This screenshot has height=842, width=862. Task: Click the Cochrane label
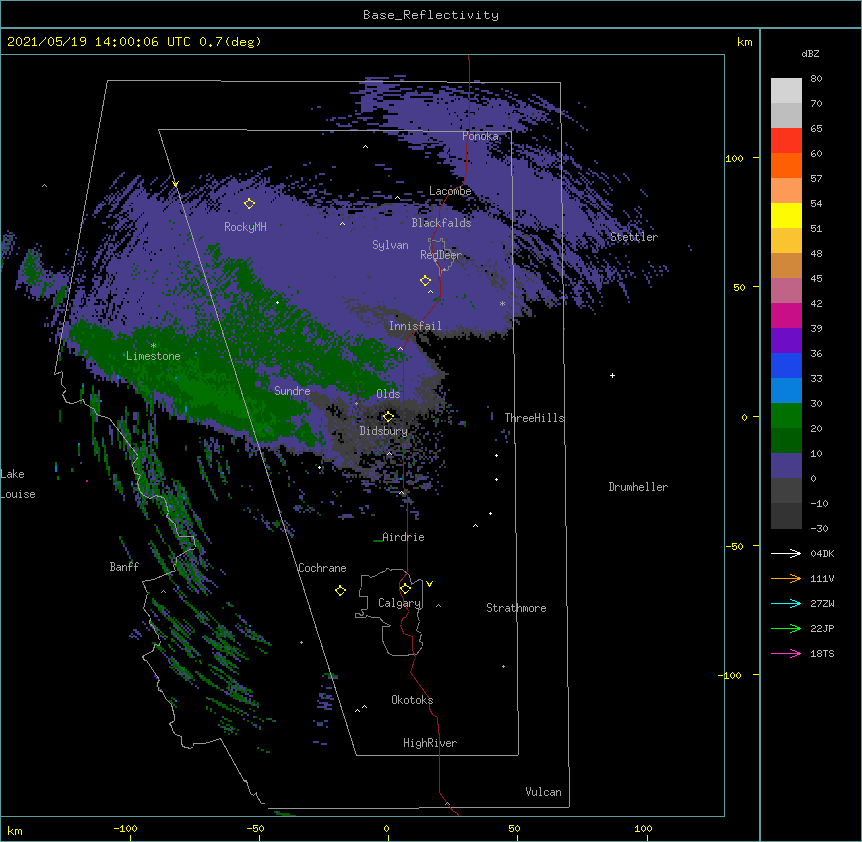click(x=322, y=568)
